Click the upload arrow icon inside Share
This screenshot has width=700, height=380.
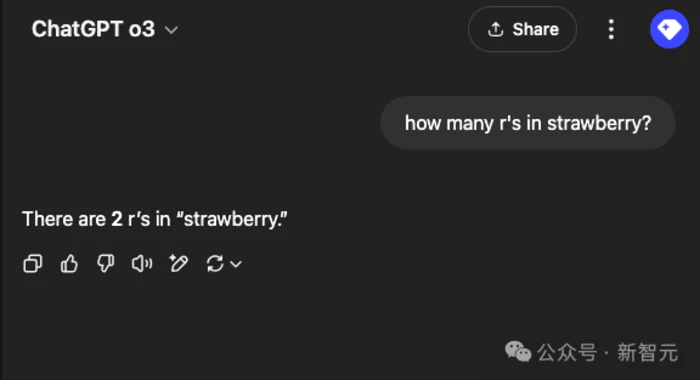click(496, 29)
